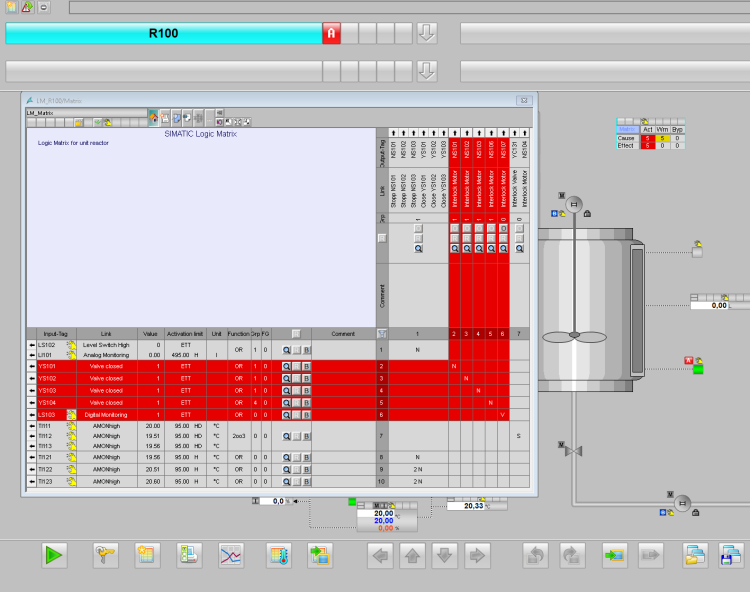Click the print report button in bottom bar
The image size is (750, 592).
coord(189,555)
